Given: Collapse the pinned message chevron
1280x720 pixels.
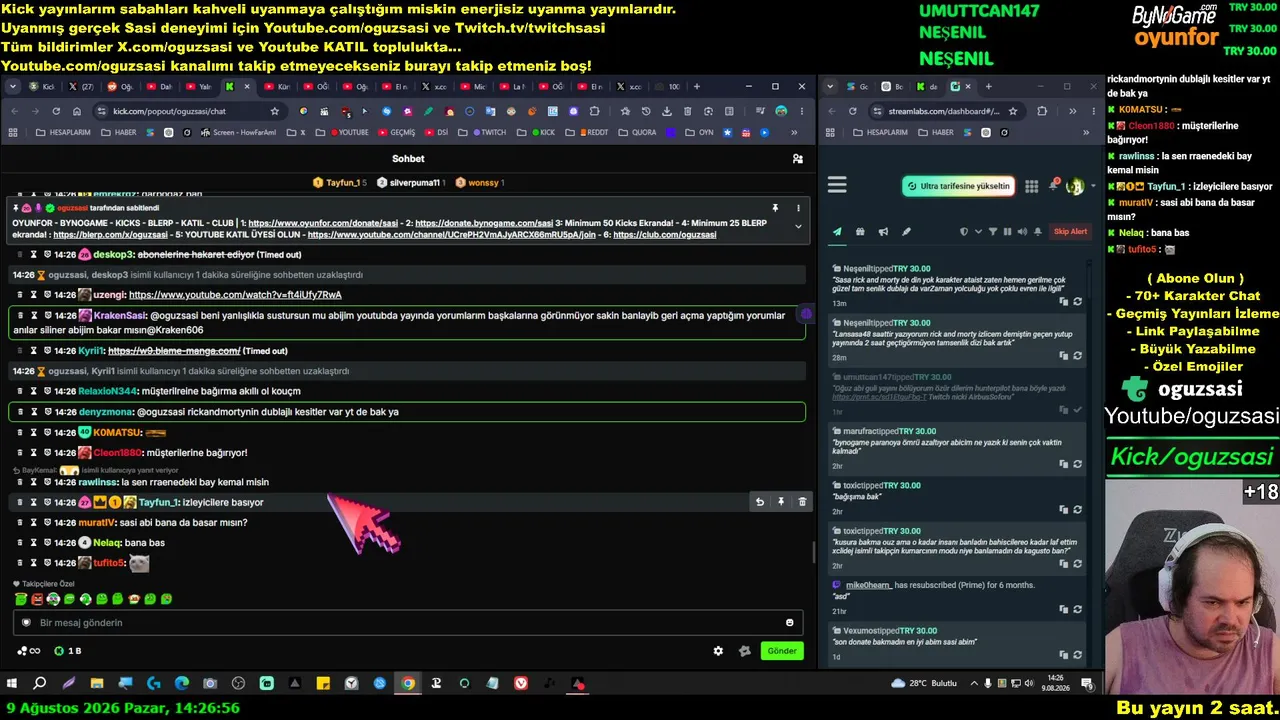Looking at the screenshot, I should [798, 226].
